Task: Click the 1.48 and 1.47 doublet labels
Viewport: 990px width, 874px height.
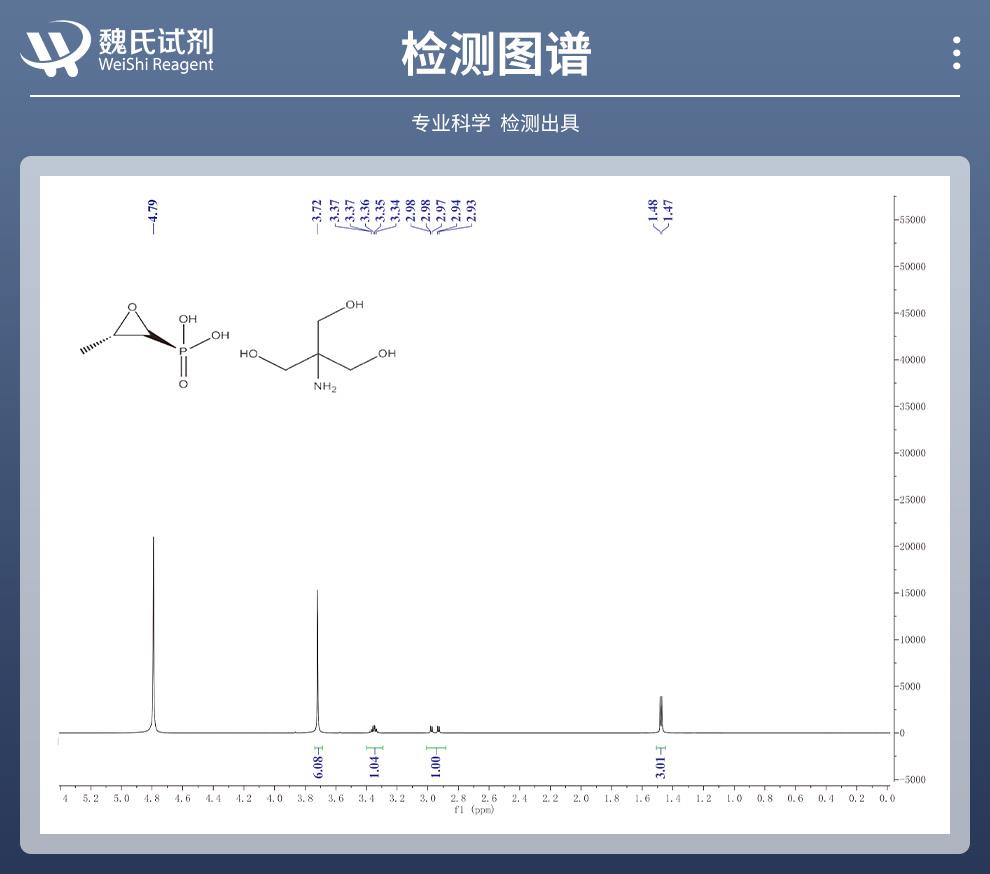Action: (x=660, y=210)
